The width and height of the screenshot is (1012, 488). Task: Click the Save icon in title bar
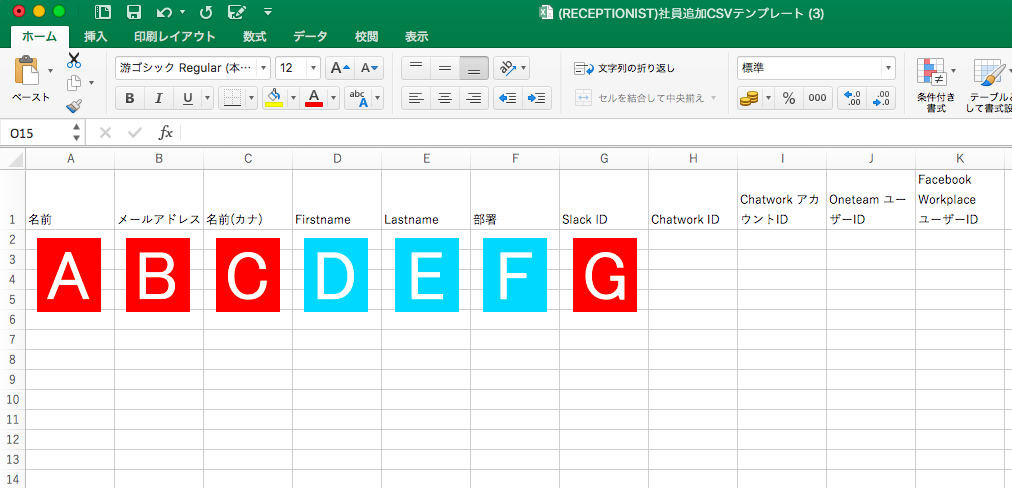coord(133,12)
